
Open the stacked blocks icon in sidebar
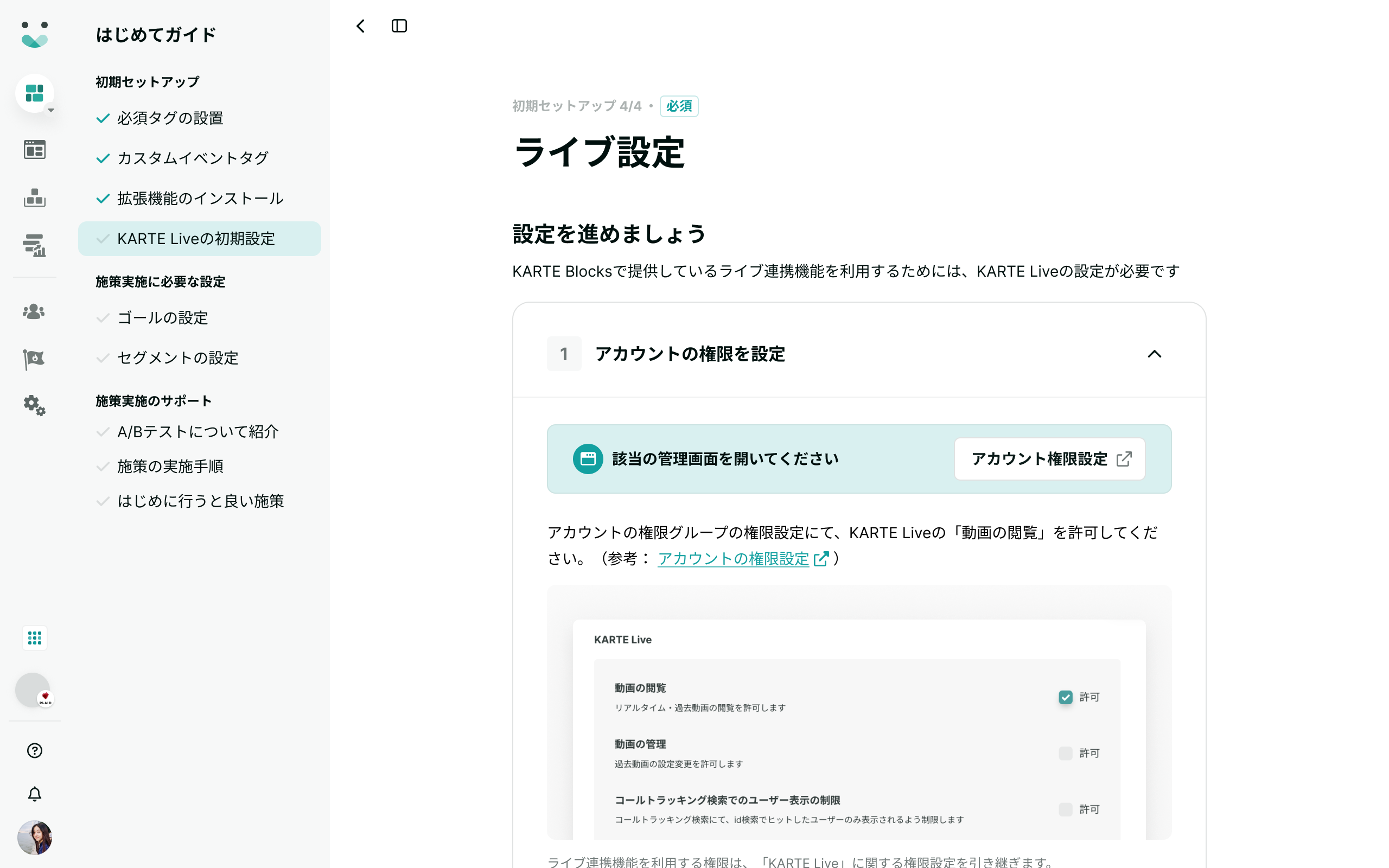click(x=34, y=197)
